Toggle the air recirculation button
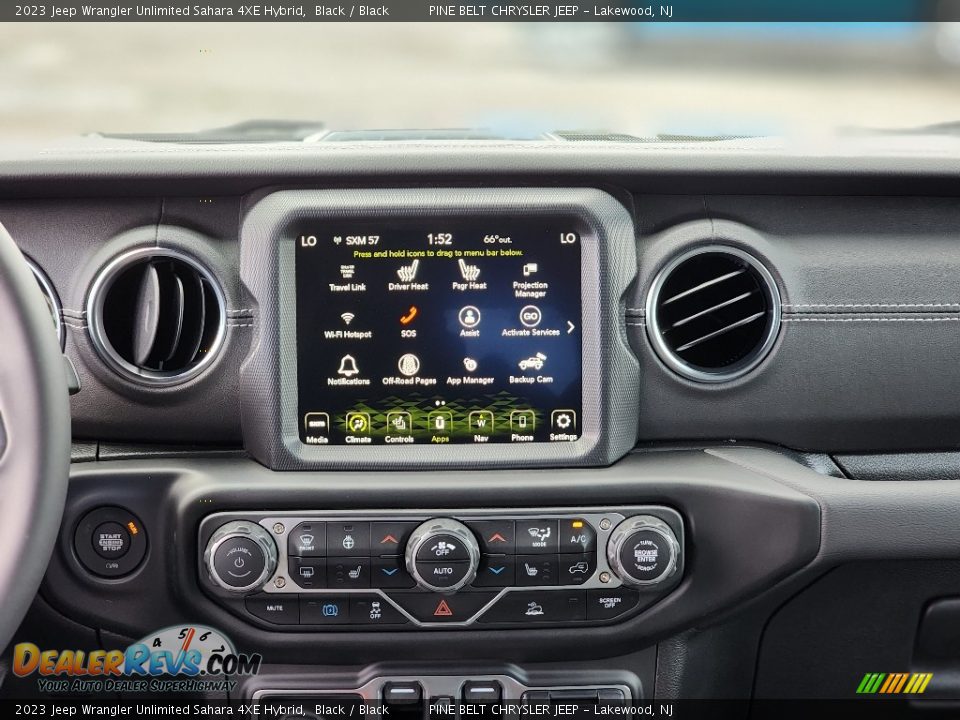 577,569
